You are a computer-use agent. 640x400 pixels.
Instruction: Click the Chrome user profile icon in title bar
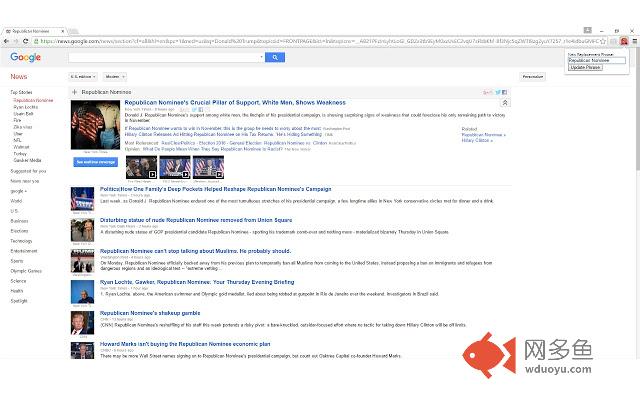tap(587, 30)
